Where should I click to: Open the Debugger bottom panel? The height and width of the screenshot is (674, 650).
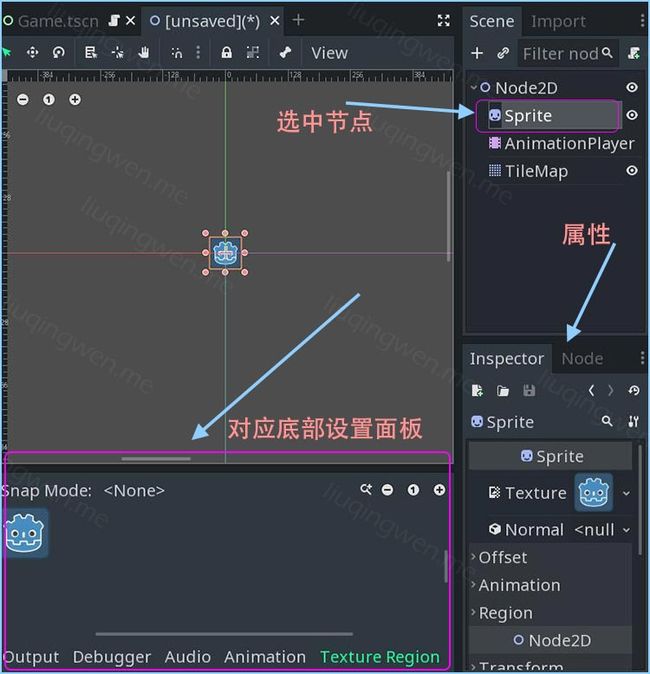click(112, 657)
